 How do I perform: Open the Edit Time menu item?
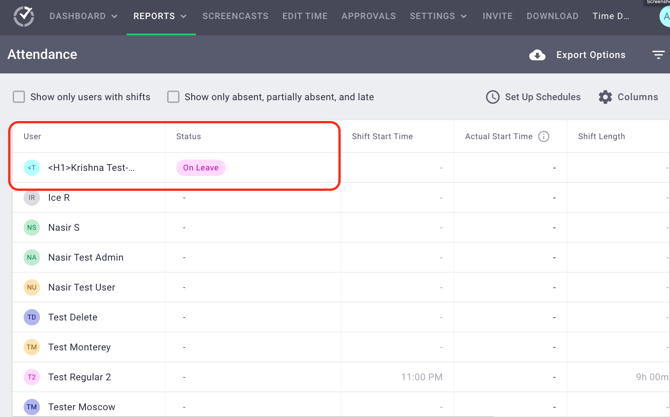[x=305, y=16]
